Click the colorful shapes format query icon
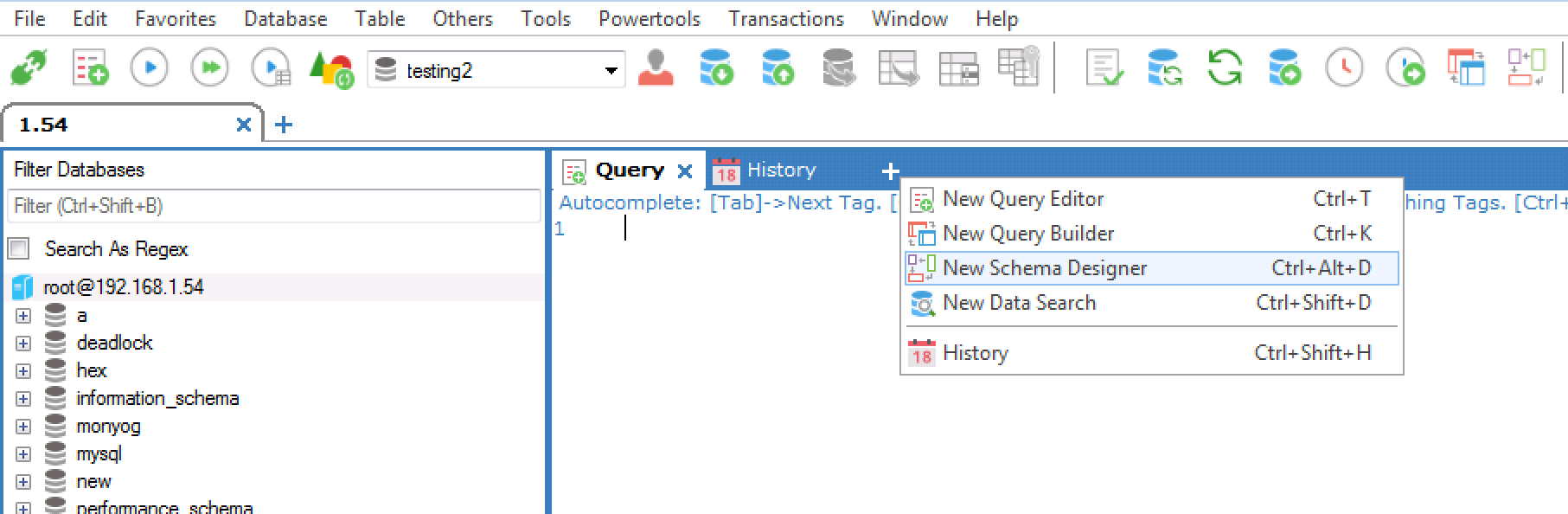1568x514 pixels. click(331, 70)
